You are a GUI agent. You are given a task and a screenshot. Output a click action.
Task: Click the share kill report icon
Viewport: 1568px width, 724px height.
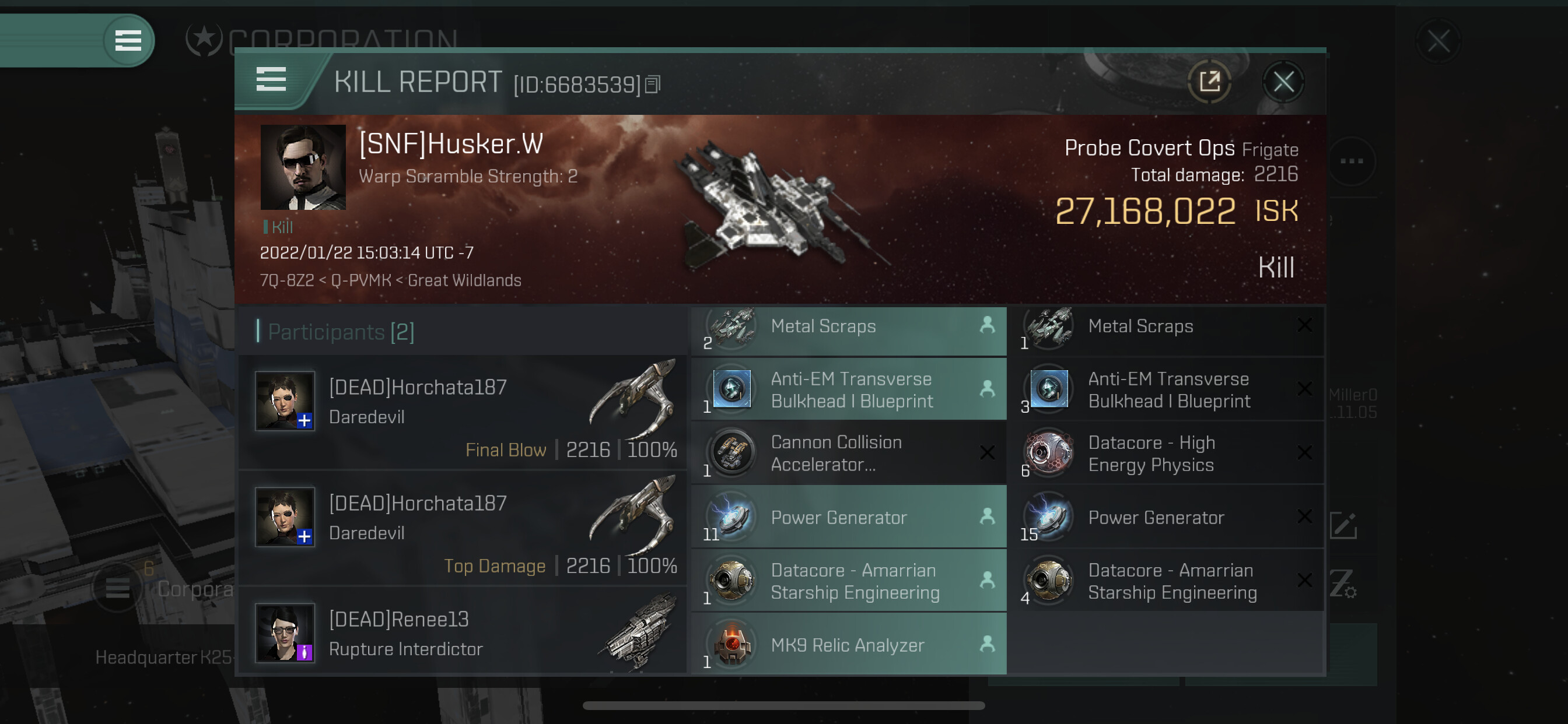click(1209, 82)
